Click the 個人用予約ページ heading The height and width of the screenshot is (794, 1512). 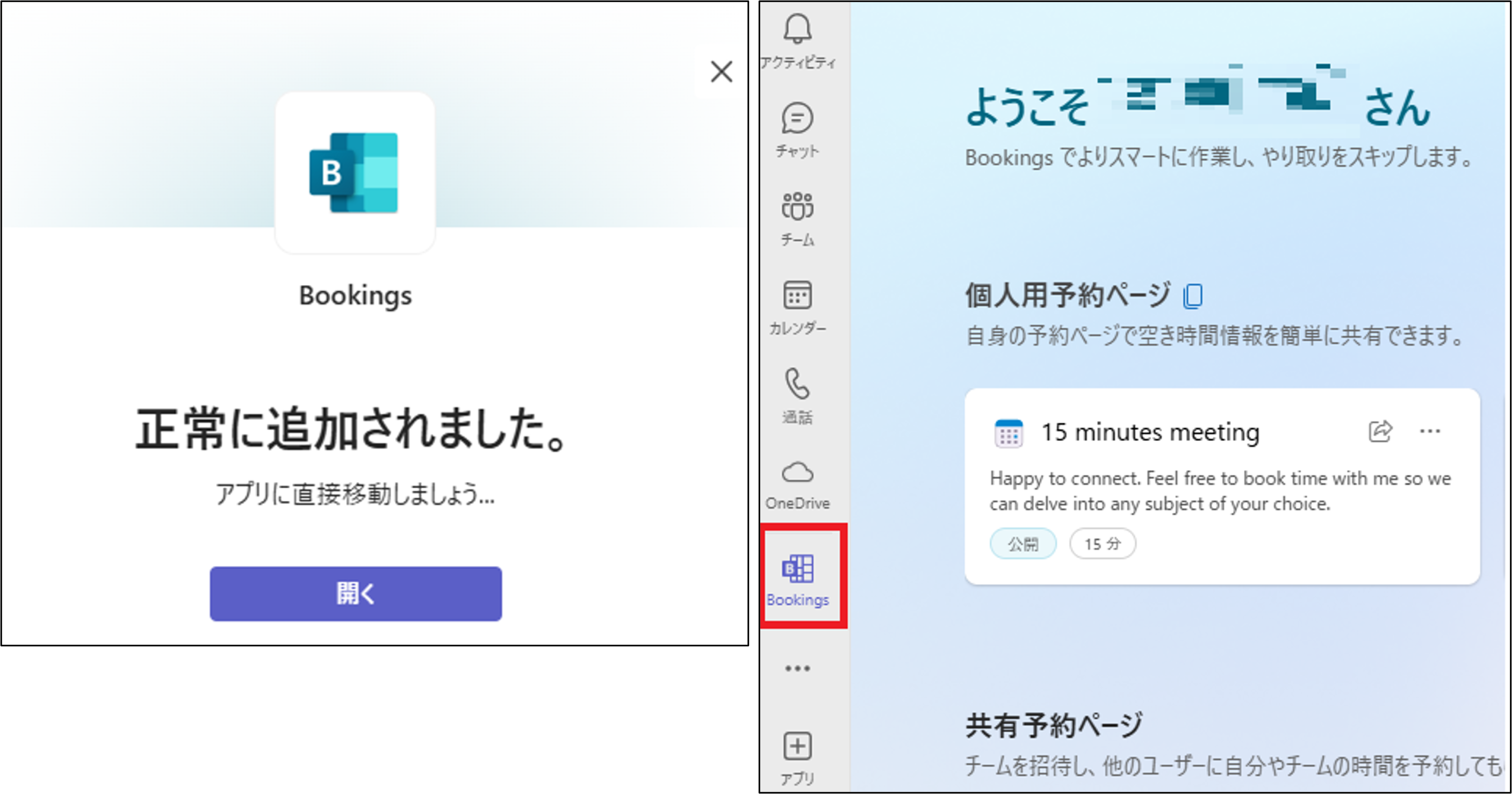(1068, 295)
